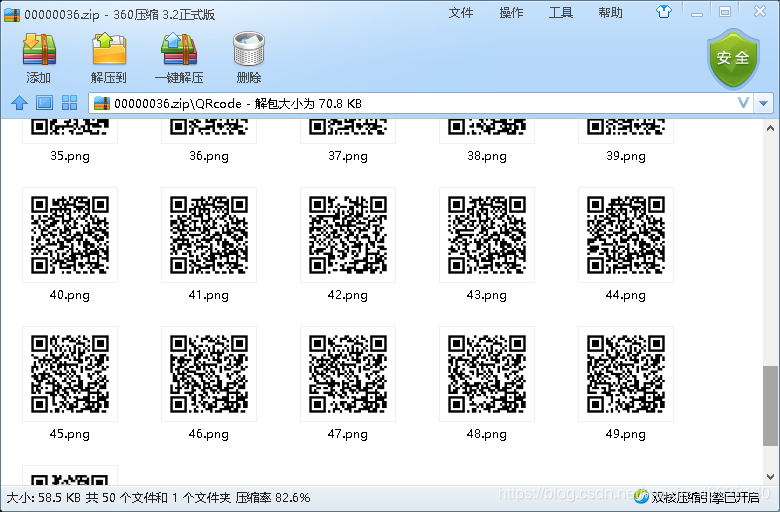
Task: Select the 41.png QR code thumbnail
Action: 209,235
